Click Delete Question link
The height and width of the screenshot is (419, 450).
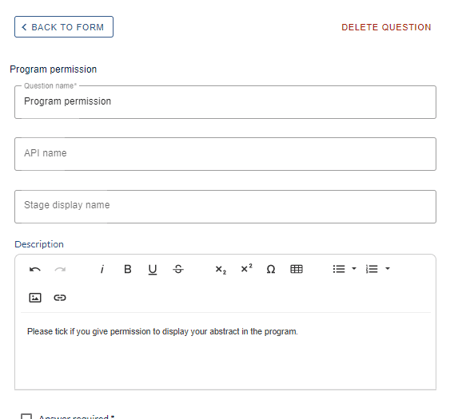coord(386,27)
